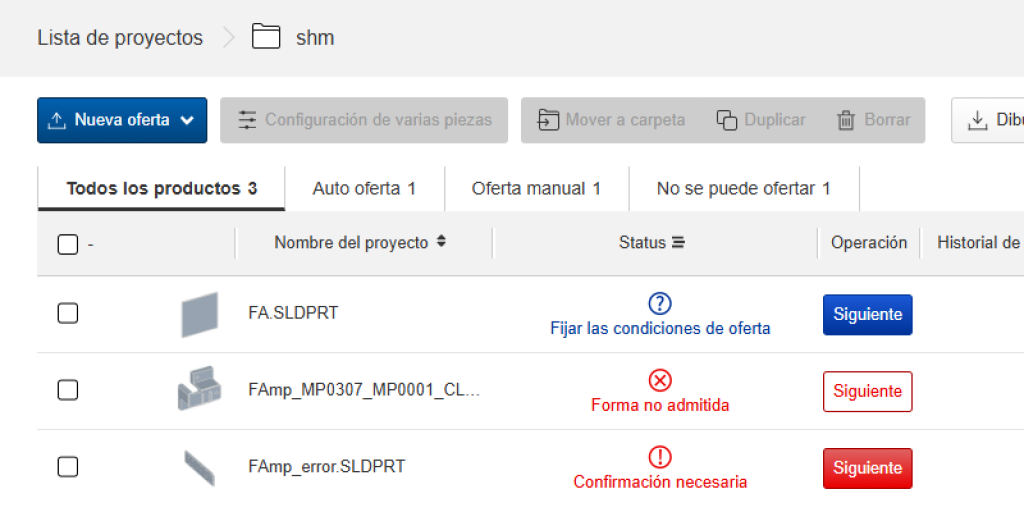Toggle the select-all checkbox in header
Screen dimensions: 1024x512
(x=67, y=244)
